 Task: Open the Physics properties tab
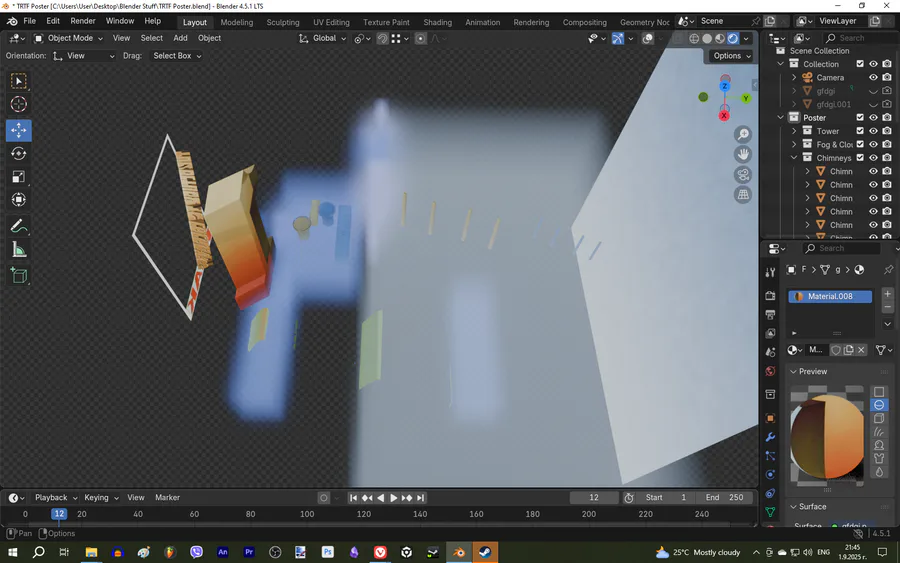click(x=770, y=475)
